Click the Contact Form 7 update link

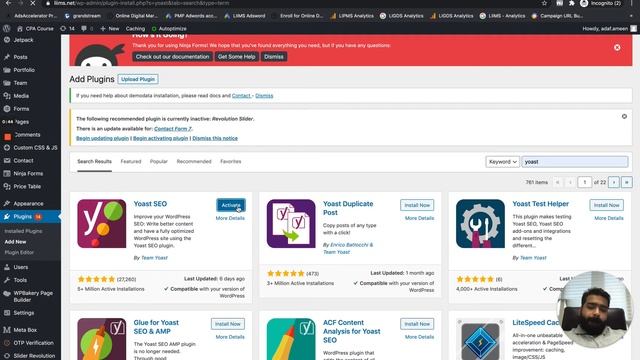tap(173, 129)
